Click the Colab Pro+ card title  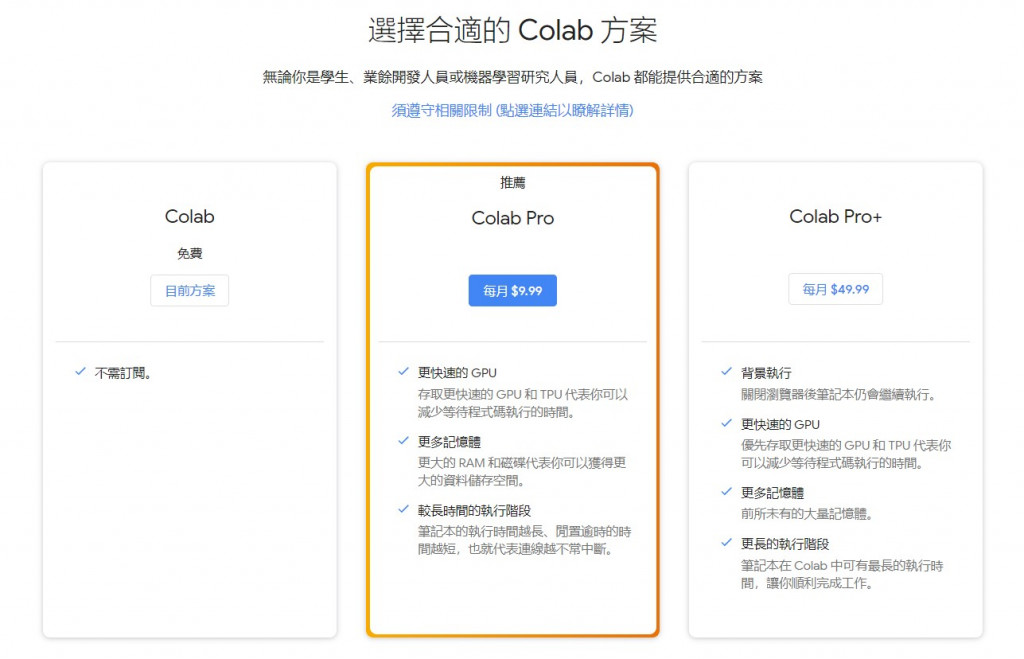click(x=835, y=216)
